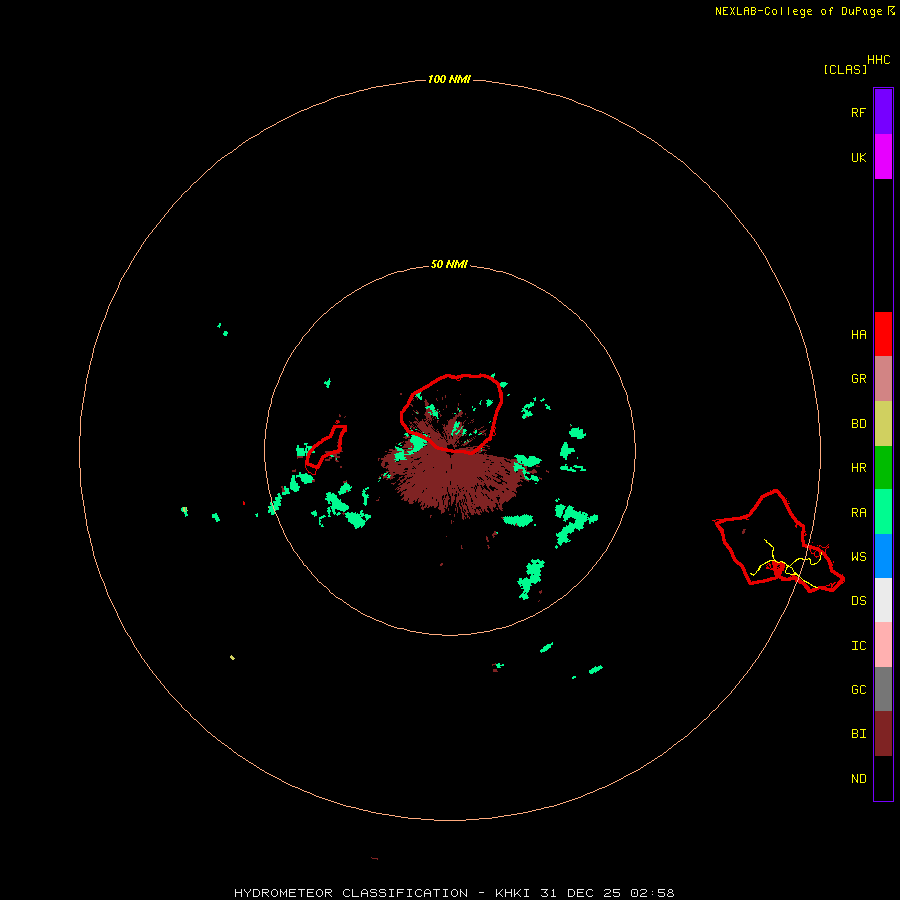The image size is (900, 900).
Task: Click the 100 NMI range ring label
Action: click(x=449, y=79)
